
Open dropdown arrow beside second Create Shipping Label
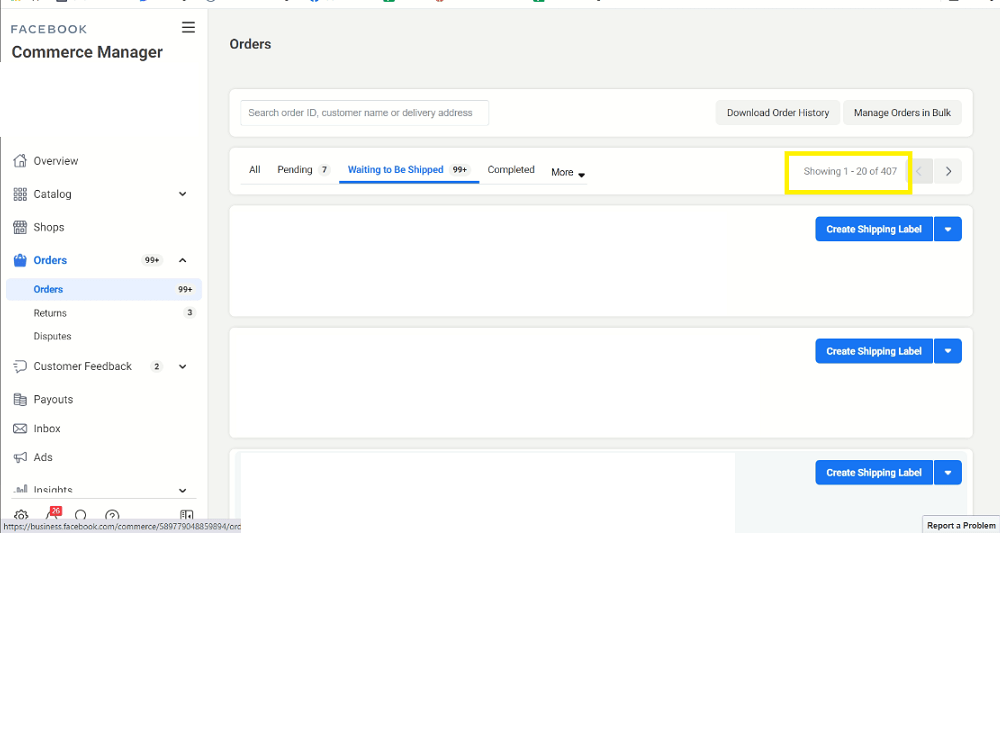[x=948, y=351]
